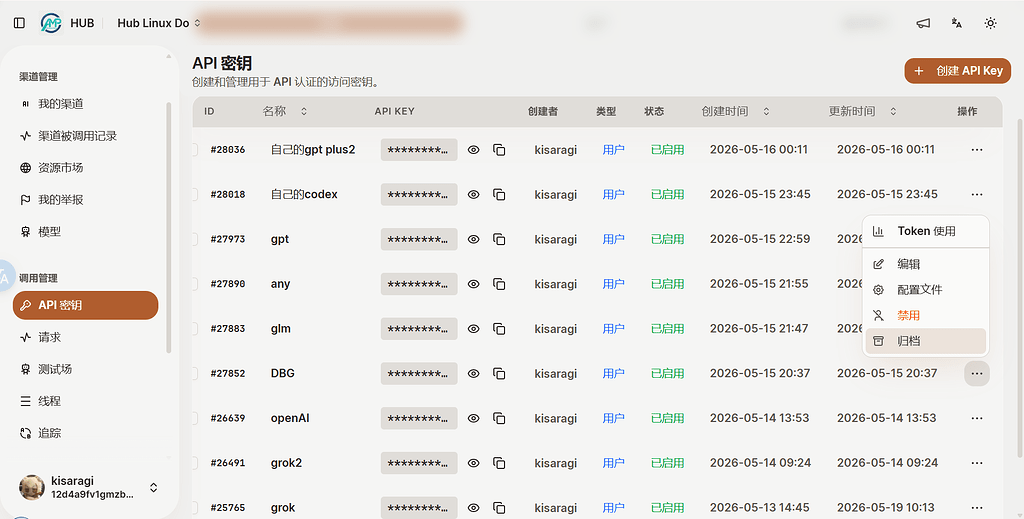
Task: Select 禁用 in the context menu
Action: click(925, 315)
